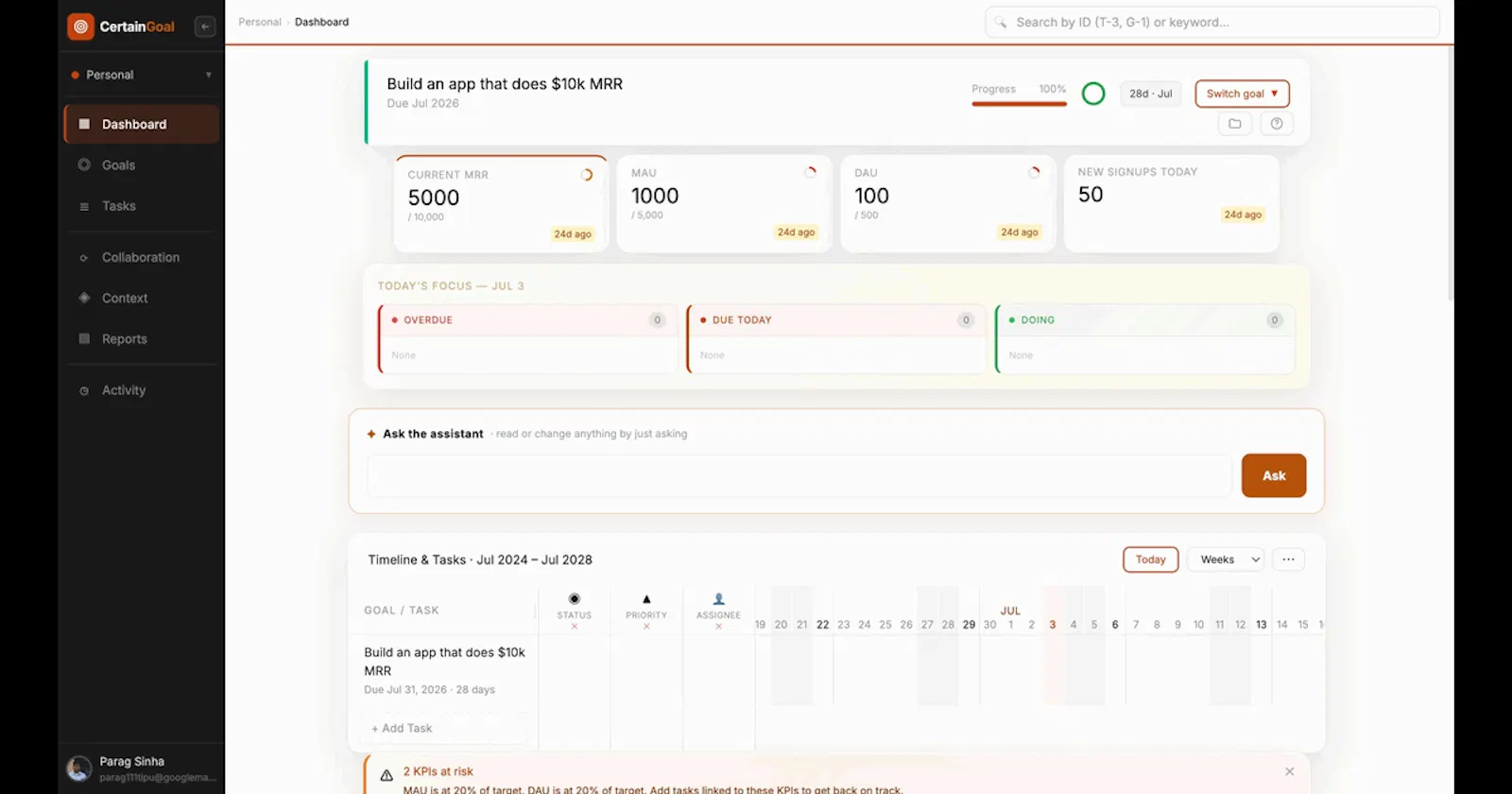
Task: Open the folder icon under Switch goal
Action: coord(1235,124)
